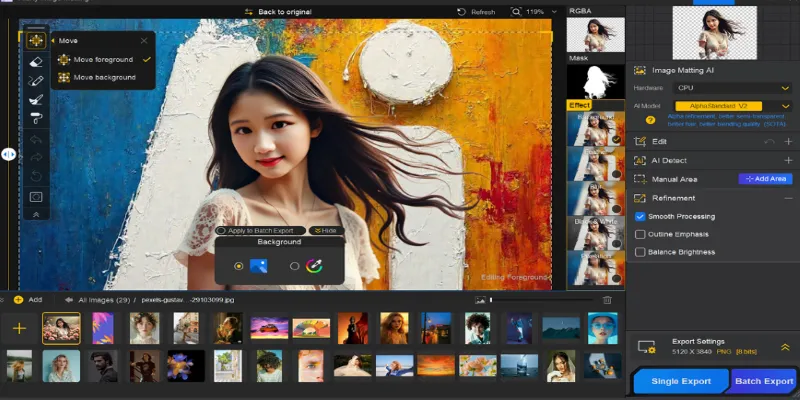800x400 pixels.
Task: Click the before/after compare handle
Action: click(x=9, y=154)
